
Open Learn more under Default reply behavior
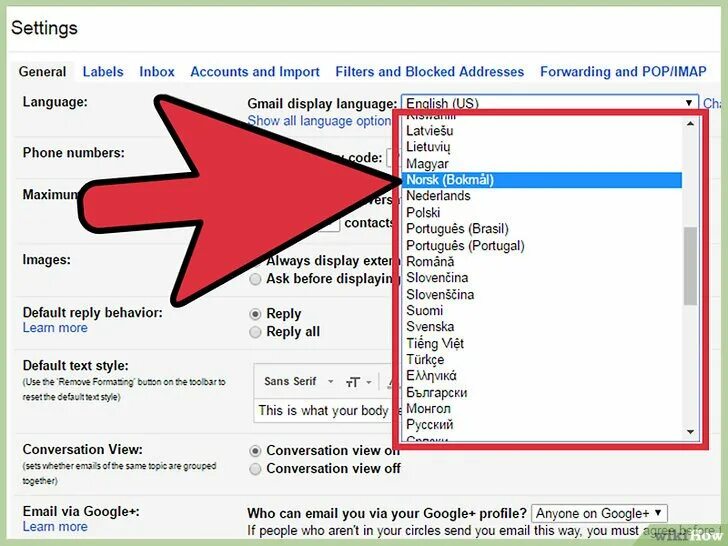click(55, 328)
